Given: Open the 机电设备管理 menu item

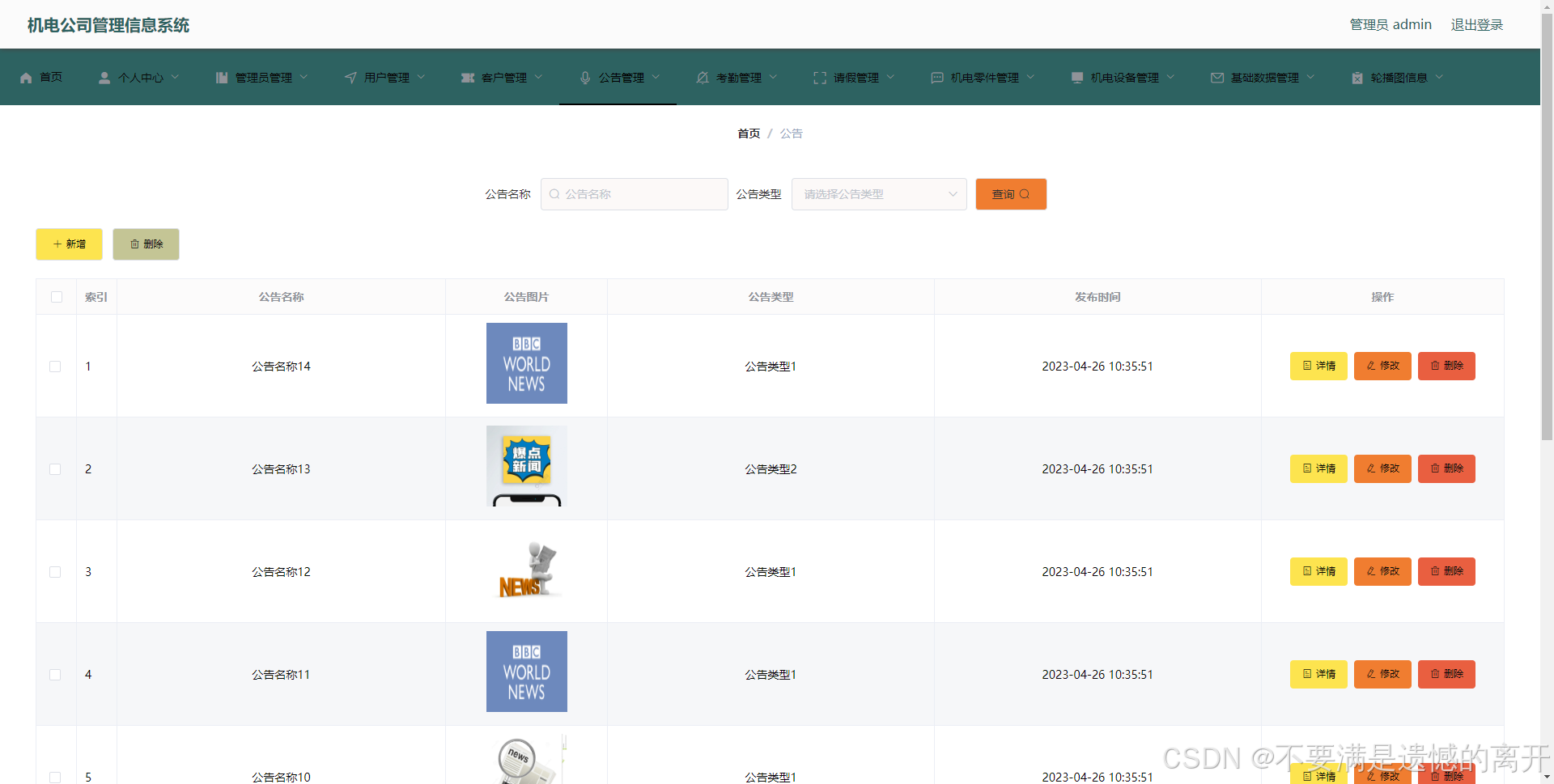Looking at the screenshot, I should [x=1122, y=78].
